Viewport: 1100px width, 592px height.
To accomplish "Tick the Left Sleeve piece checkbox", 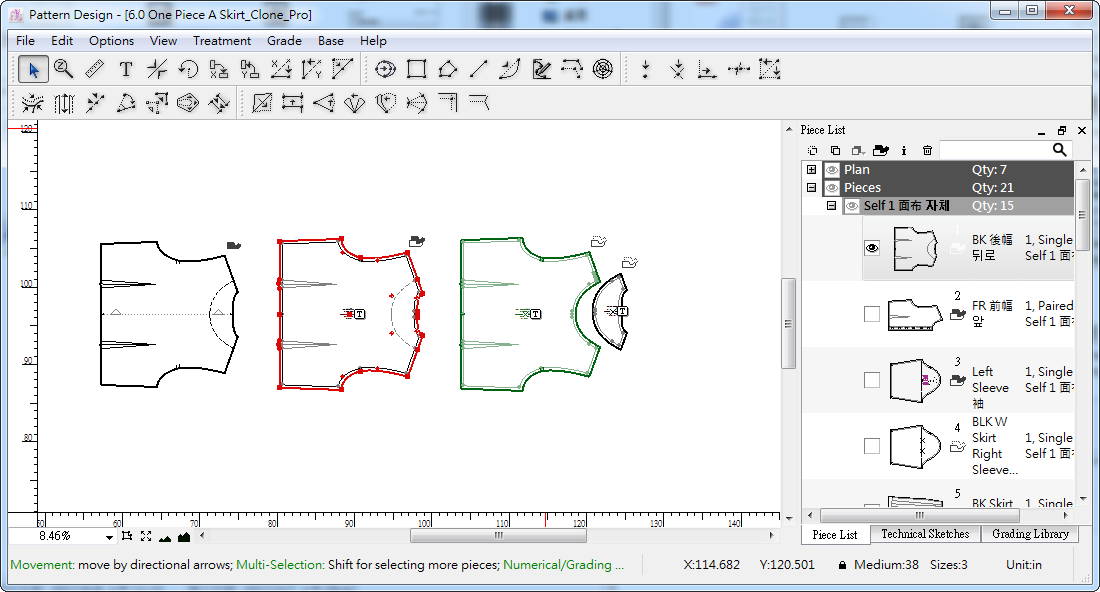I will [872, 380].
